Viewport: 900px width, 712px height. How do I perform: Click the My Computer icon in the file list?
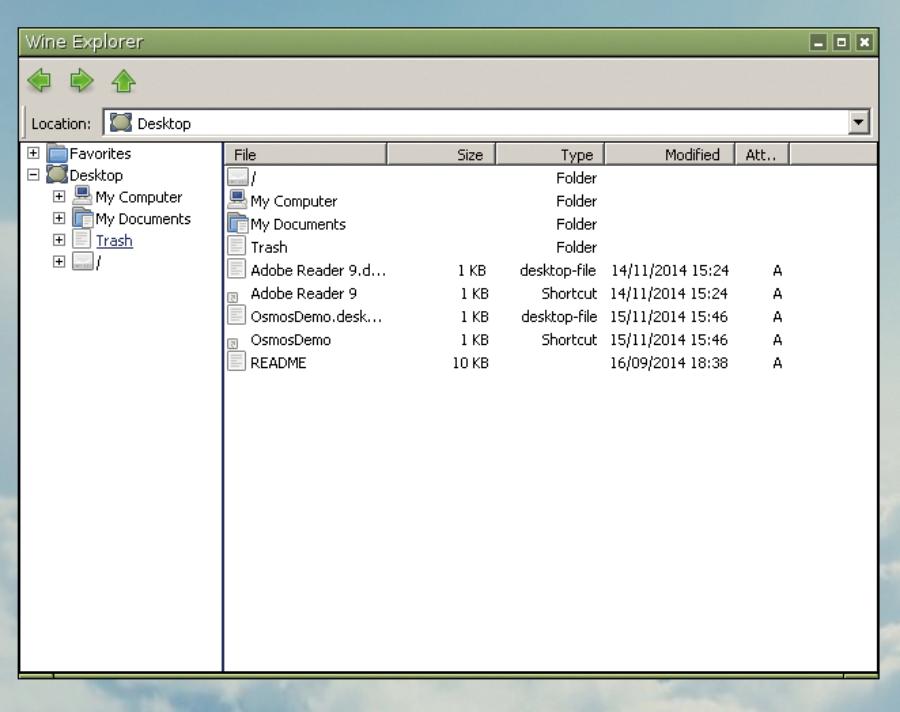tap(237, 200)
